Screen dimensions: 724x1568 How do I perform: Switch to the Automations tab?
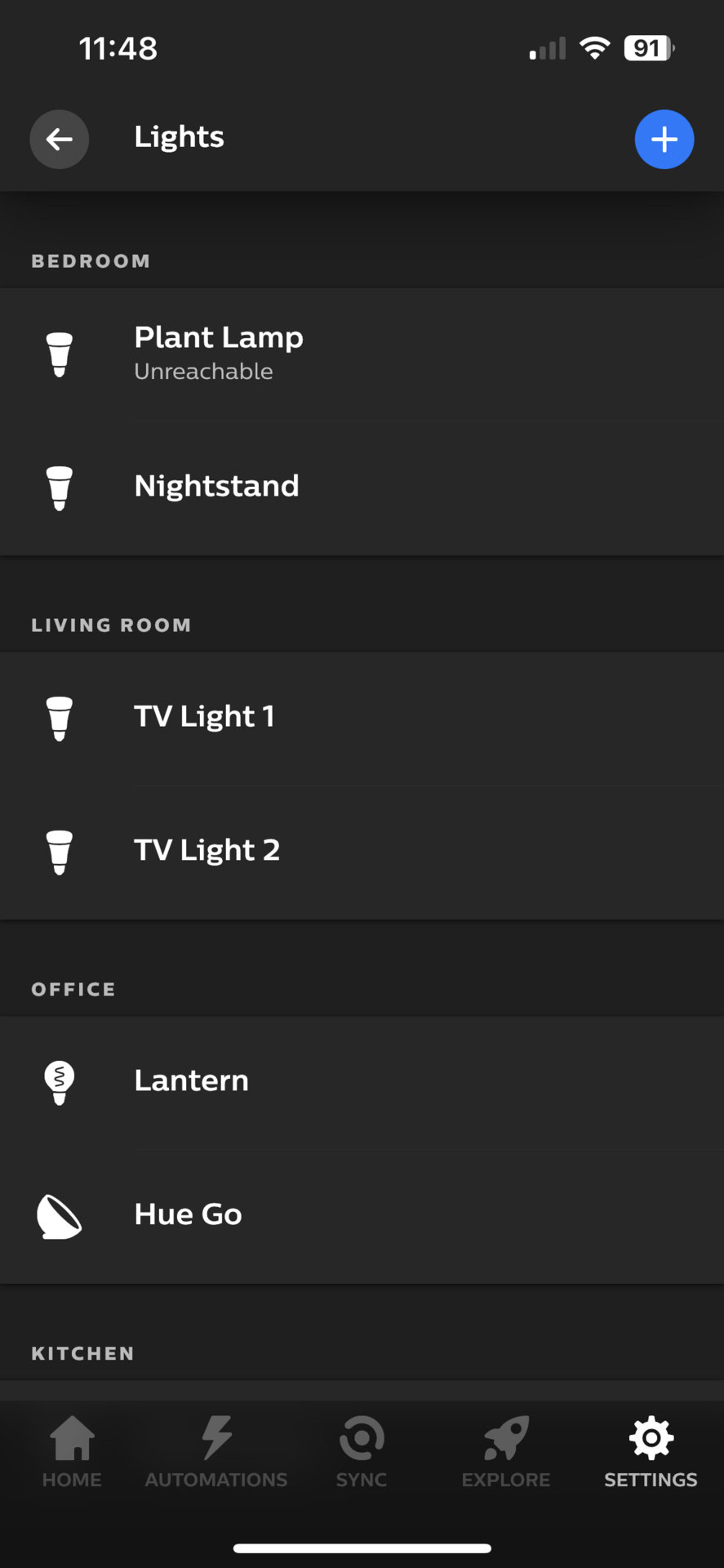click(216, 1452)
